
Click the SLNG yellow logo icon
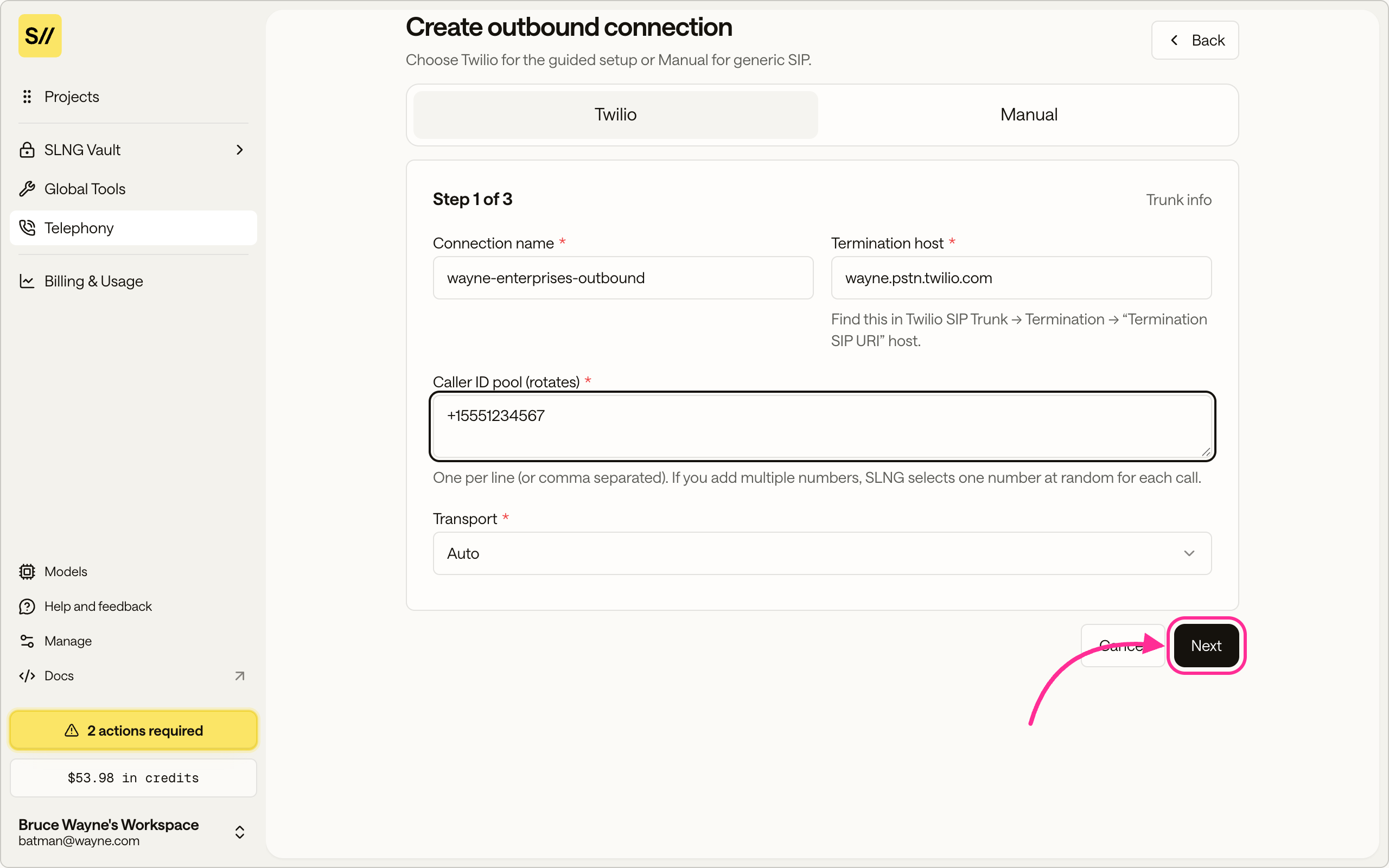coord(40,36)
